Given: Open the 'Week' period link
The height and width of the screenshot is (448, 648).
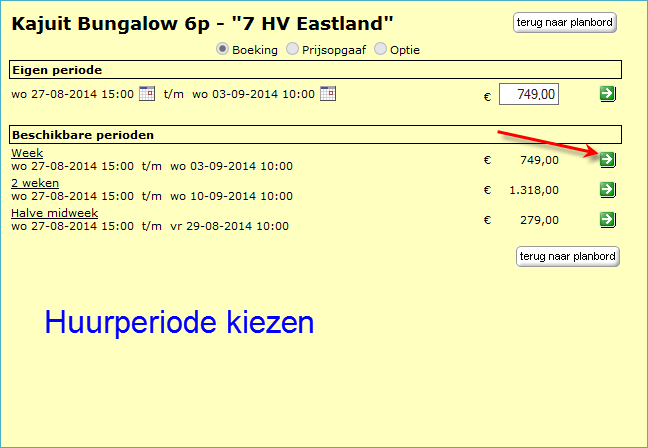Looking at the screenshot, I should (x=26, y=153).
